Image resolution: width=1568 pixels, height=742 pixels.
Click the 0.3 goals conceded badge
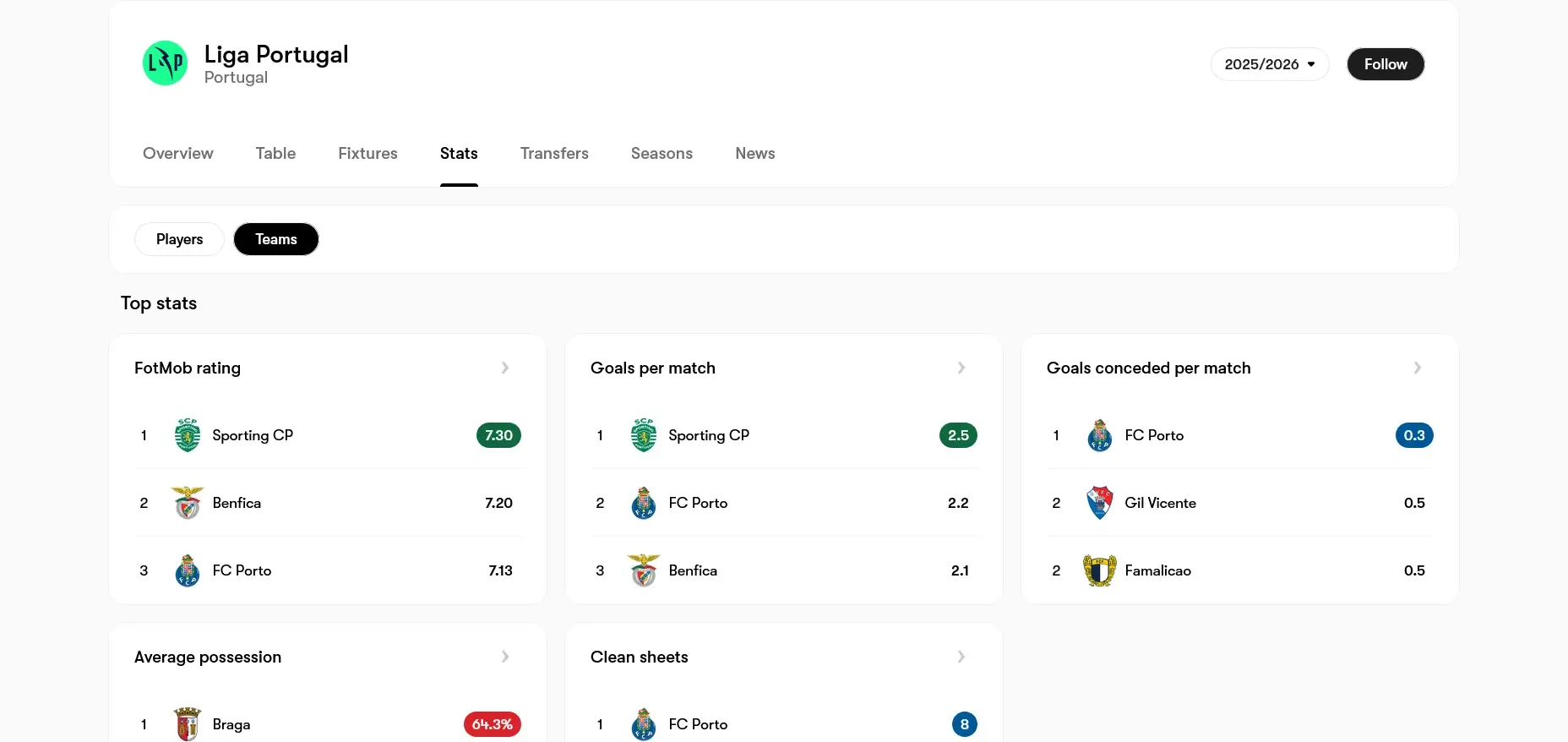point(1414,435)
